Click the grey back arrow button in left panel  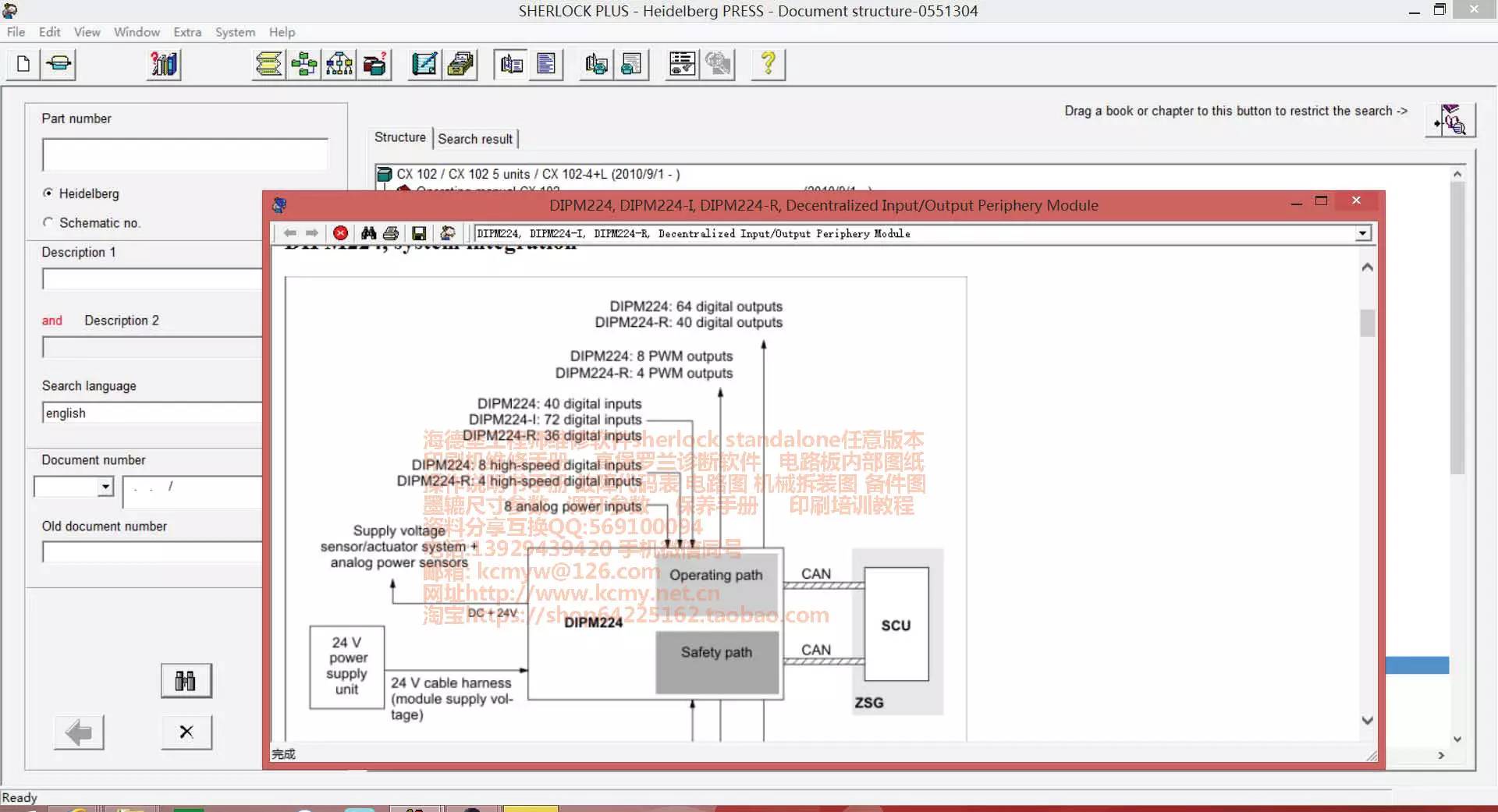(x=79, y=732)
